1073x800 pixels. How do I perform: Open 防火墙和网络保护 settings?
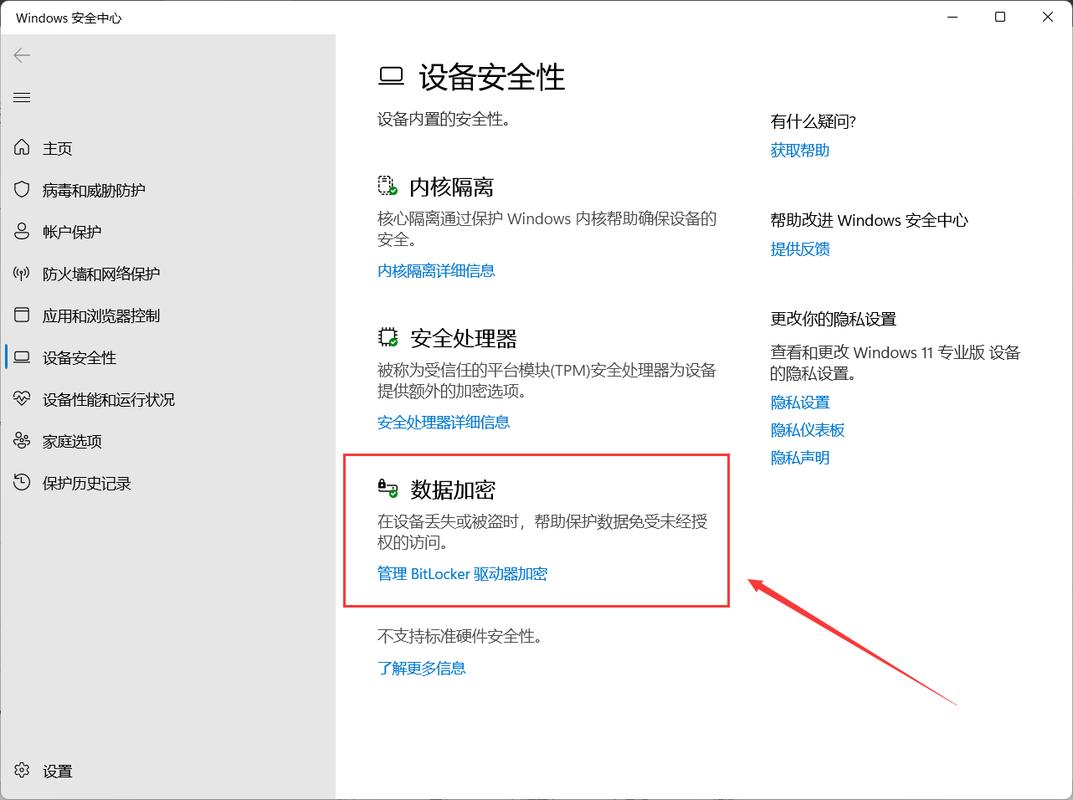[101, 273]
